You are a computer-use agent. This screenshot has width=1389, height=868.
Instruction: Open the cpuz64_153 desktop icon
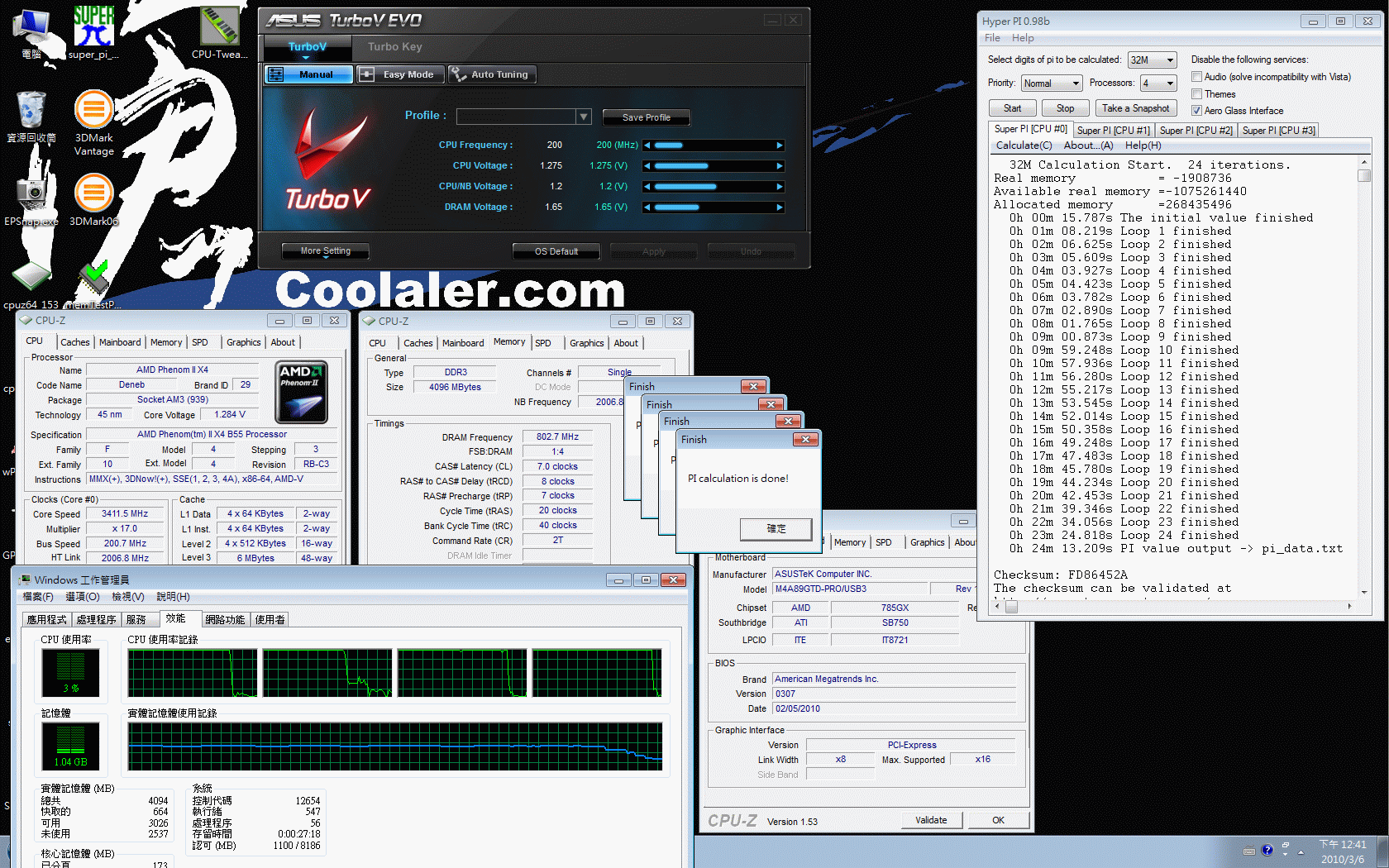pos(31,284)
